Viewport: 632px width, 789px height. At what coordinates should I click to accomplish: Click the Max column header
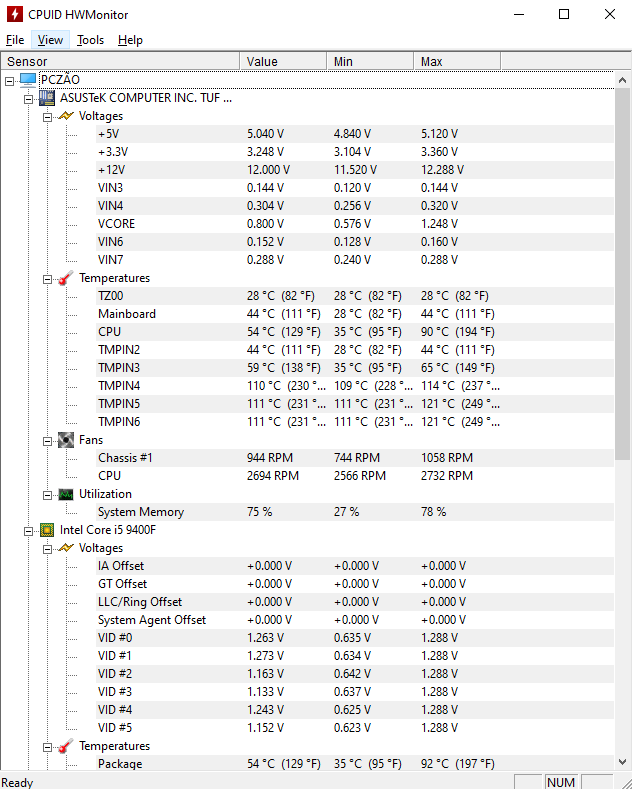(x=457, y=61)
